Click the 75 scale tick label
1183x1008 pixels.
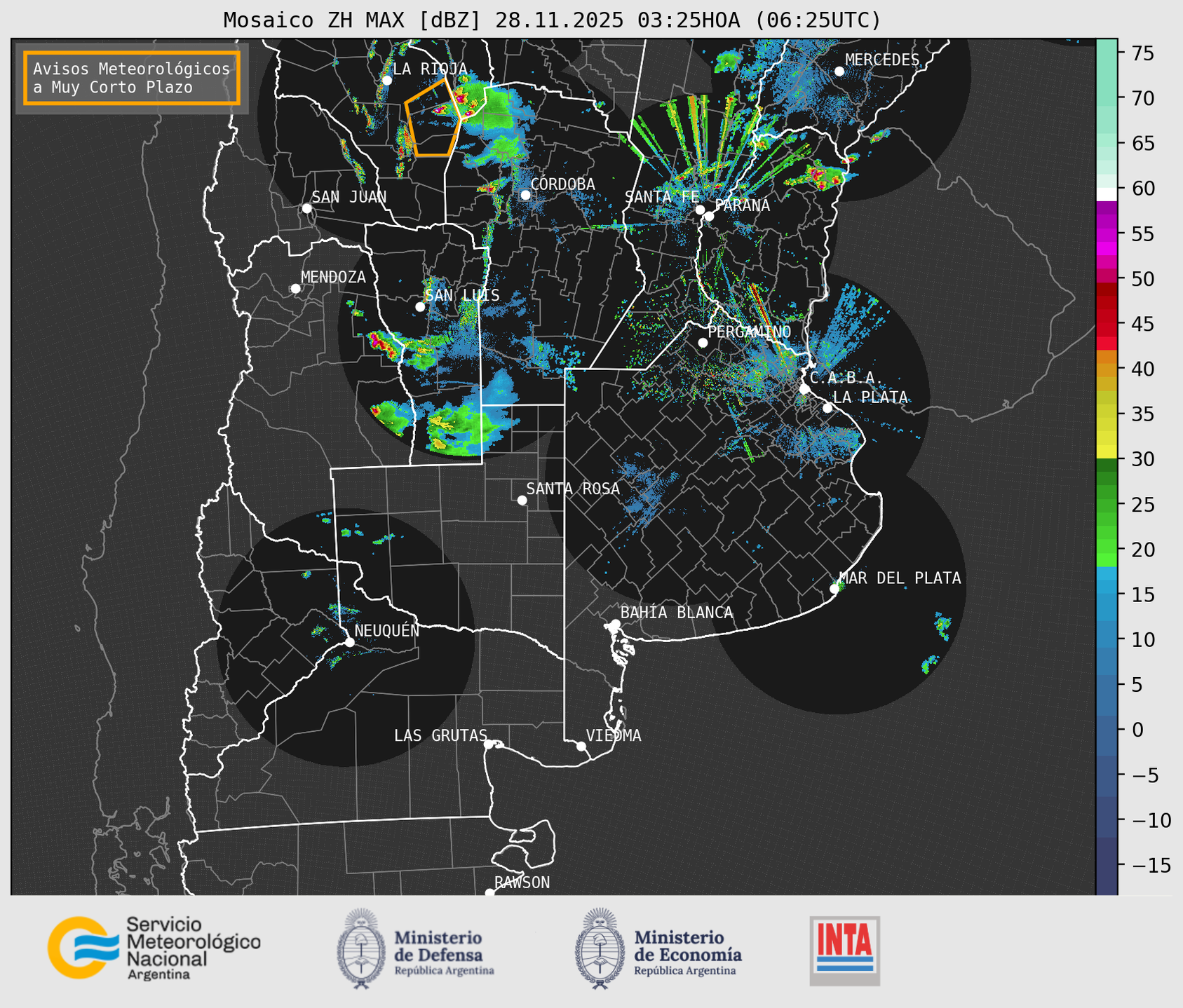point(1142,53)
